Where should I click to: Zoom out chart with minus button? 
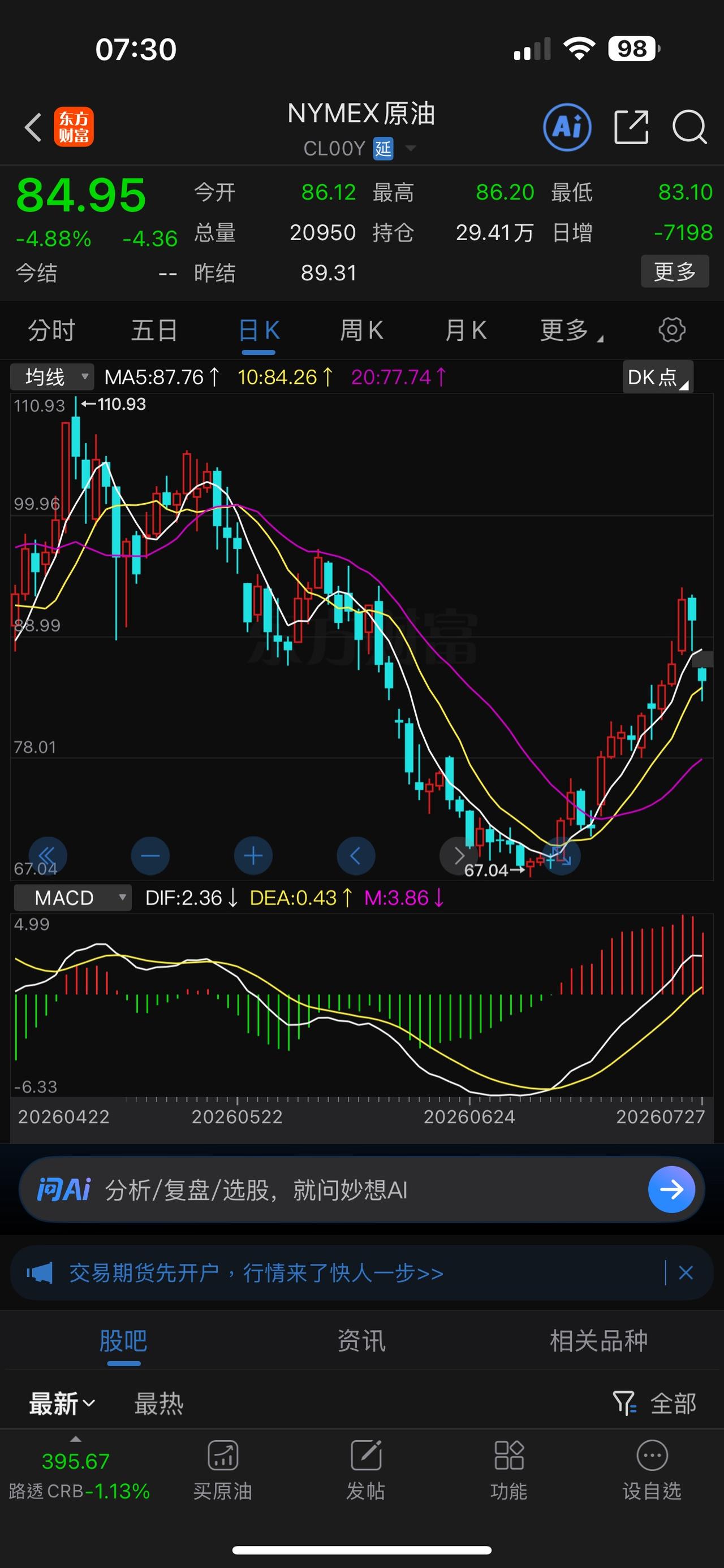pyautogui.click(x=150, y=855)
